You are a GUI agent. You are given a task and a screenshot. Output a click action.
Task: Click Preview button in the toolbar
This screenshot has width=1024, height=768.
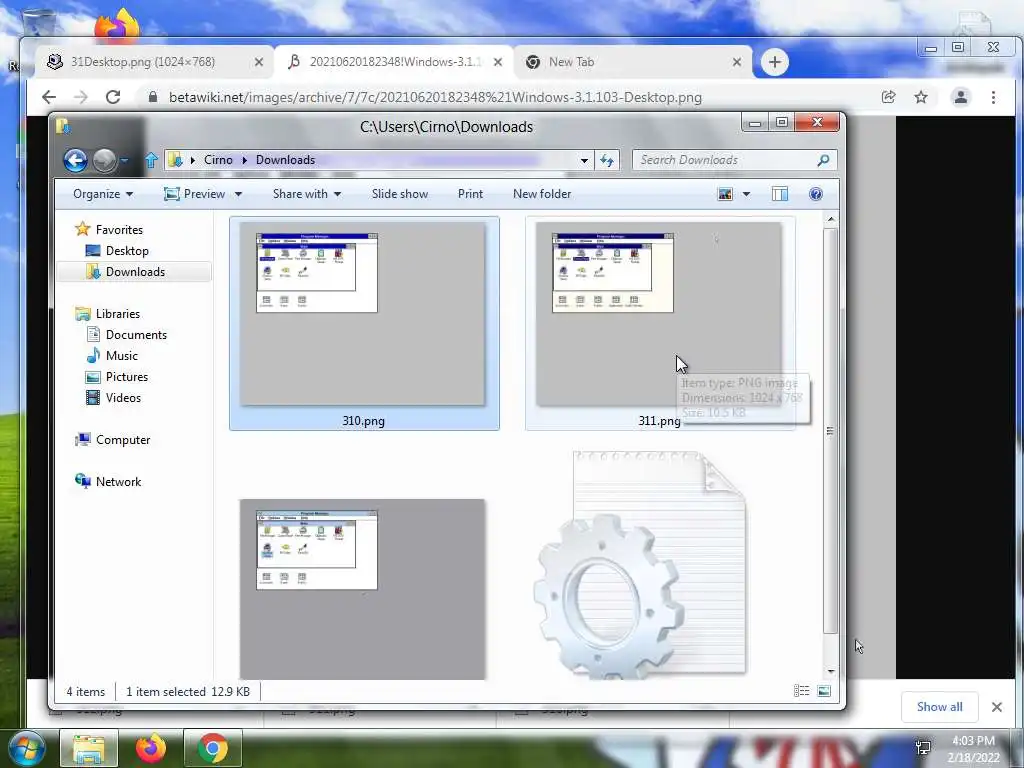pyautogui.click(x=195, y=194)
